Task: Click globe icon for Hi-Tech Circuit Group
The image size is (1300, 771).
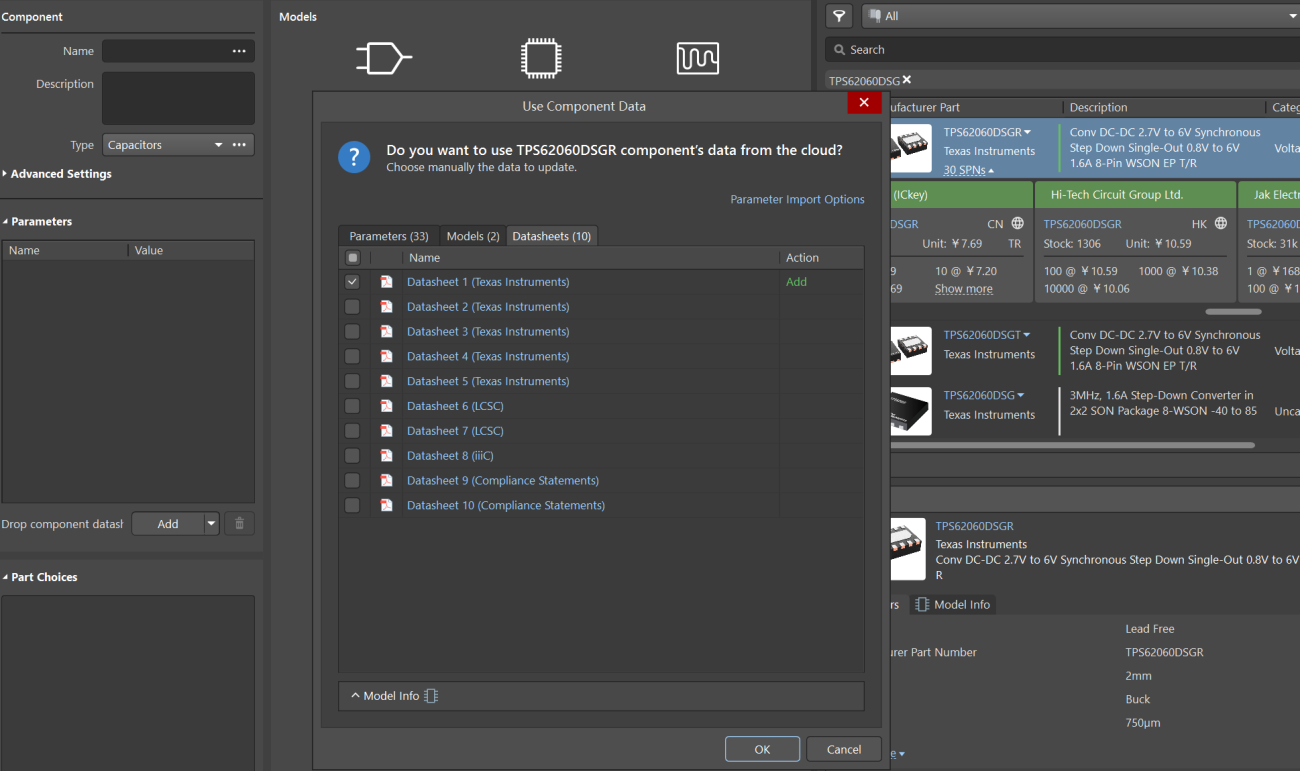Action: (1220, 224)
